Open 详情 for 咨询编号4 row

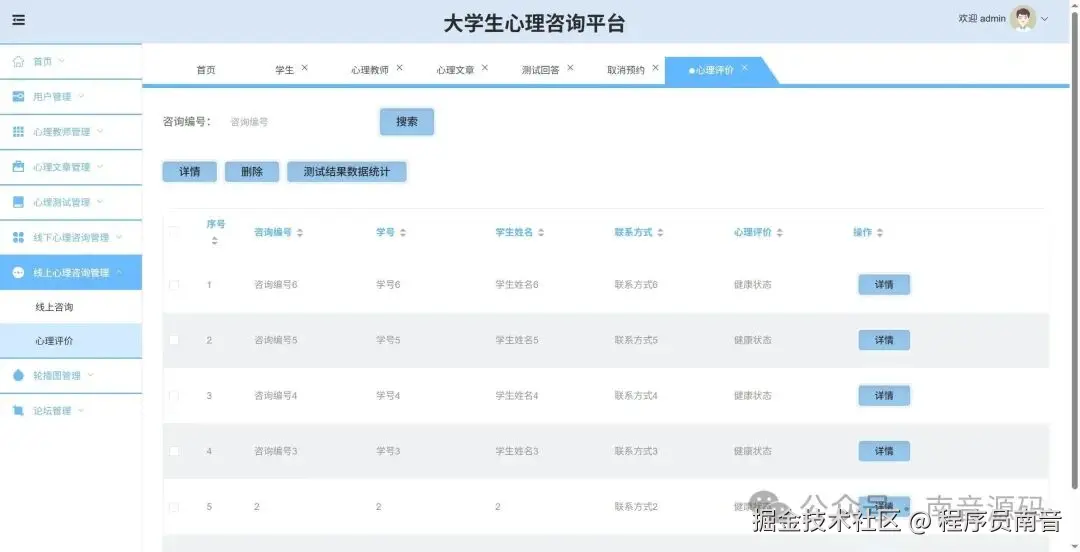884,396
